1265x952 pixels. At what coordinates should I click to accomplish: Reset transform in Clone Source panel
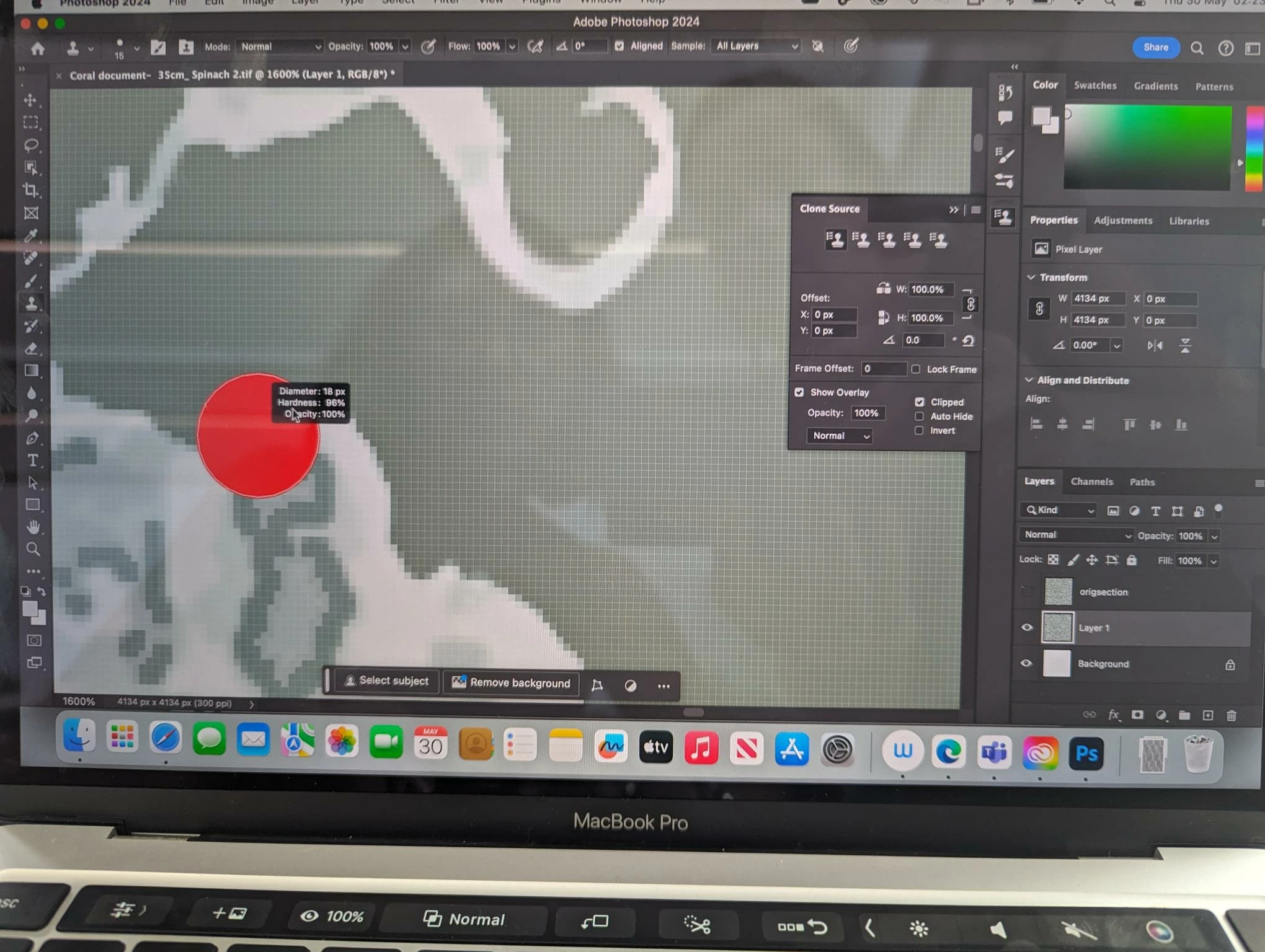click(x=968, y=341)
